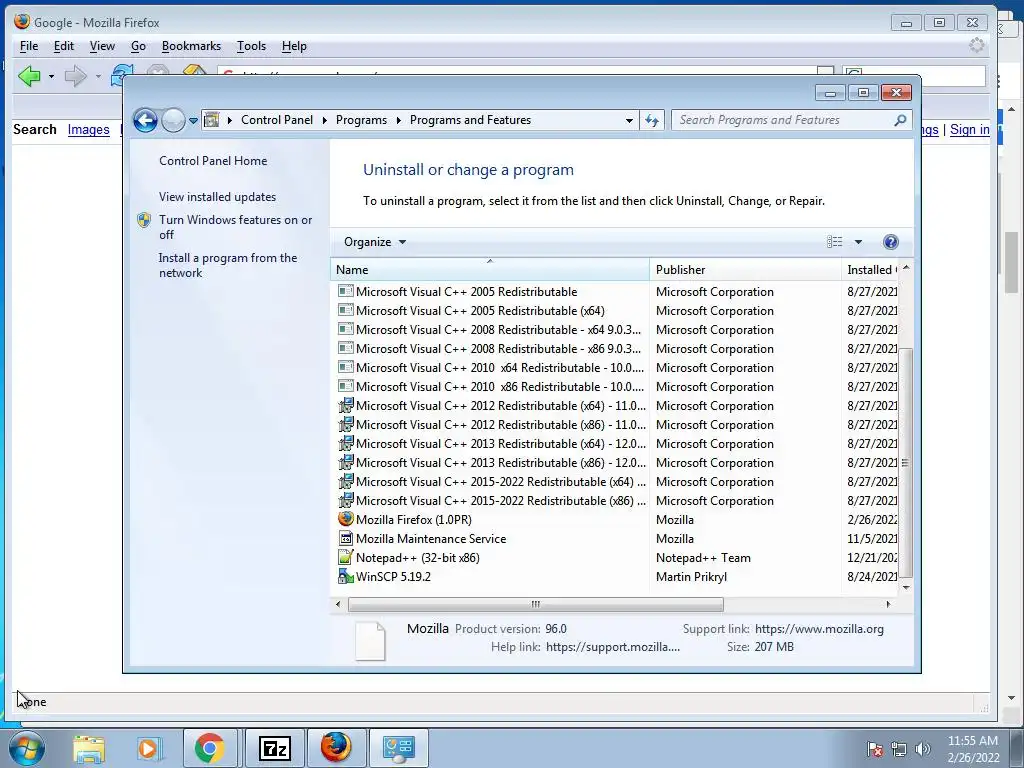The height and width of the screenshot is (768, 1024).
Task: Open View menu in Firefox window
Action: [102, 46]
